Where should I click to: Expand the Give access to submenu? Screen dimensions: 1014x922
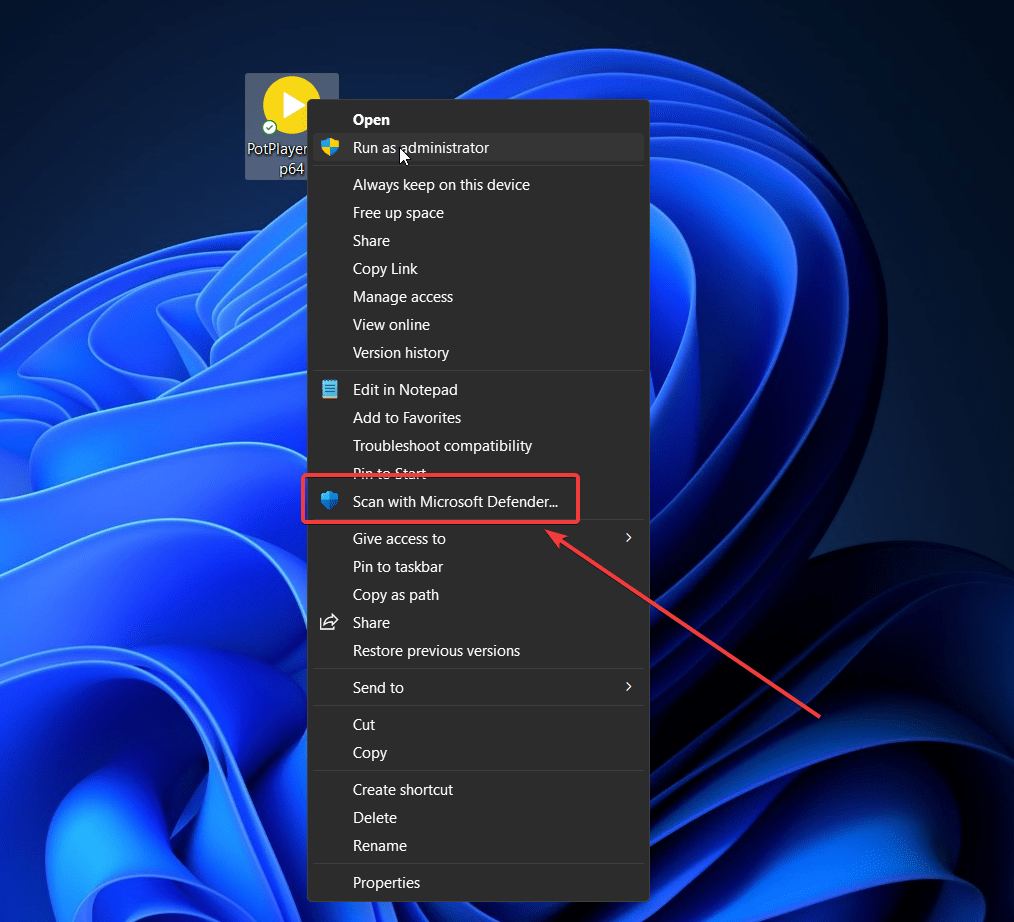tap(399, 538)
